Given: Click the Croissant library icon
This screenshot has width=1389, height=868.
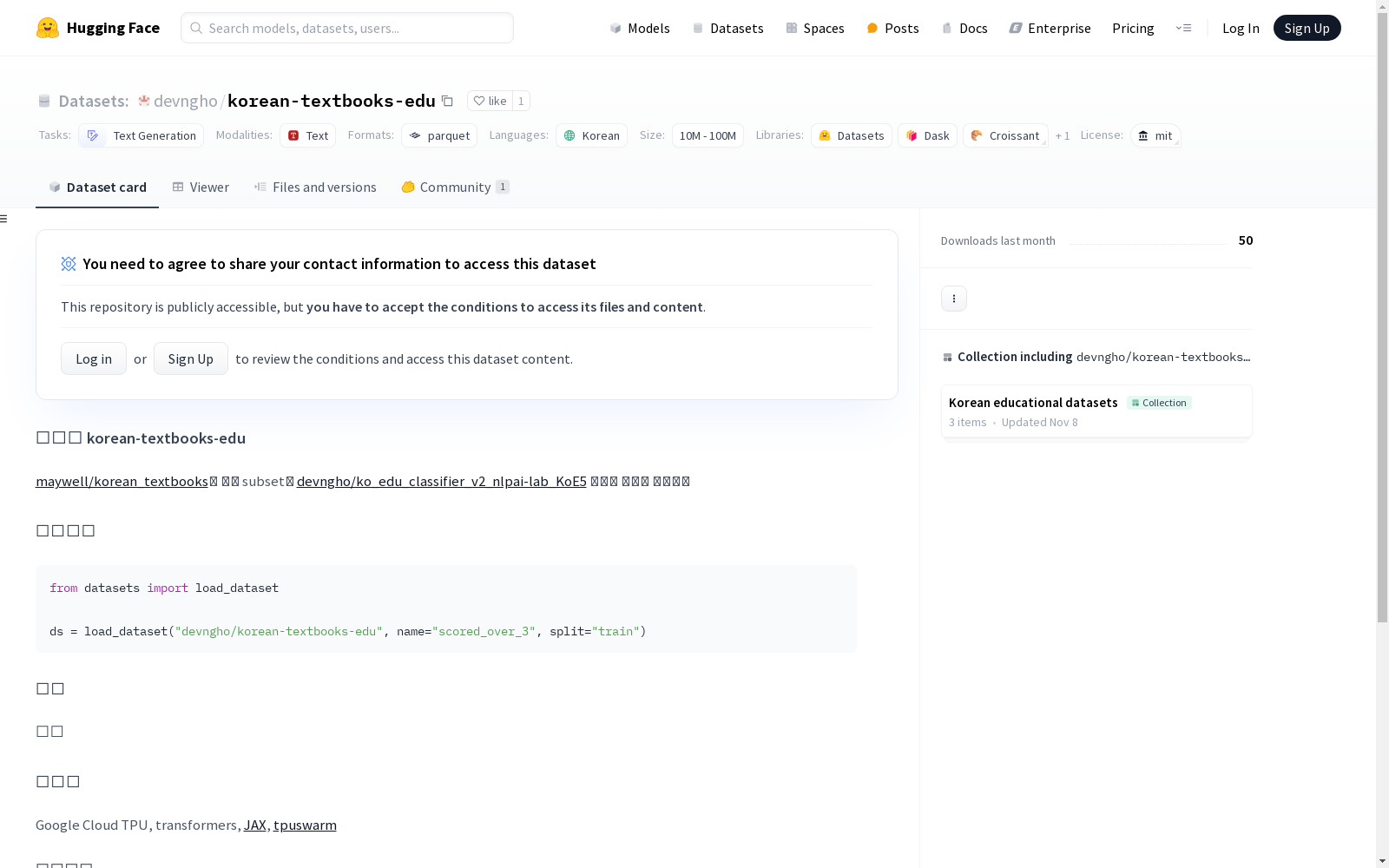Looking at the screenshot, I should coord(977,135).
